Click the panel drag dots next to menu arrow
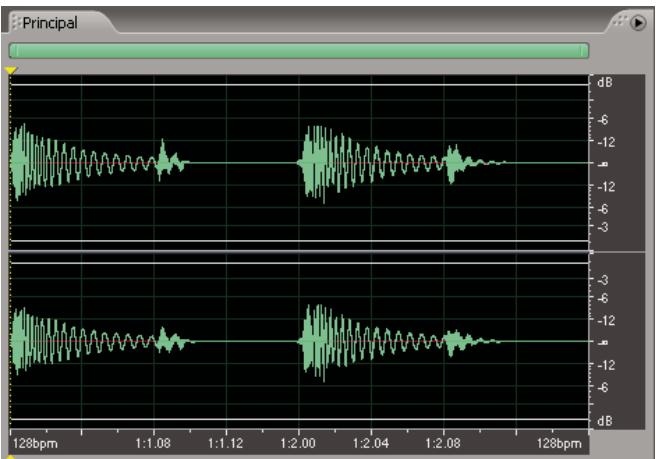The width and height of the screenshot is (656, 459). tap(620, 21)
